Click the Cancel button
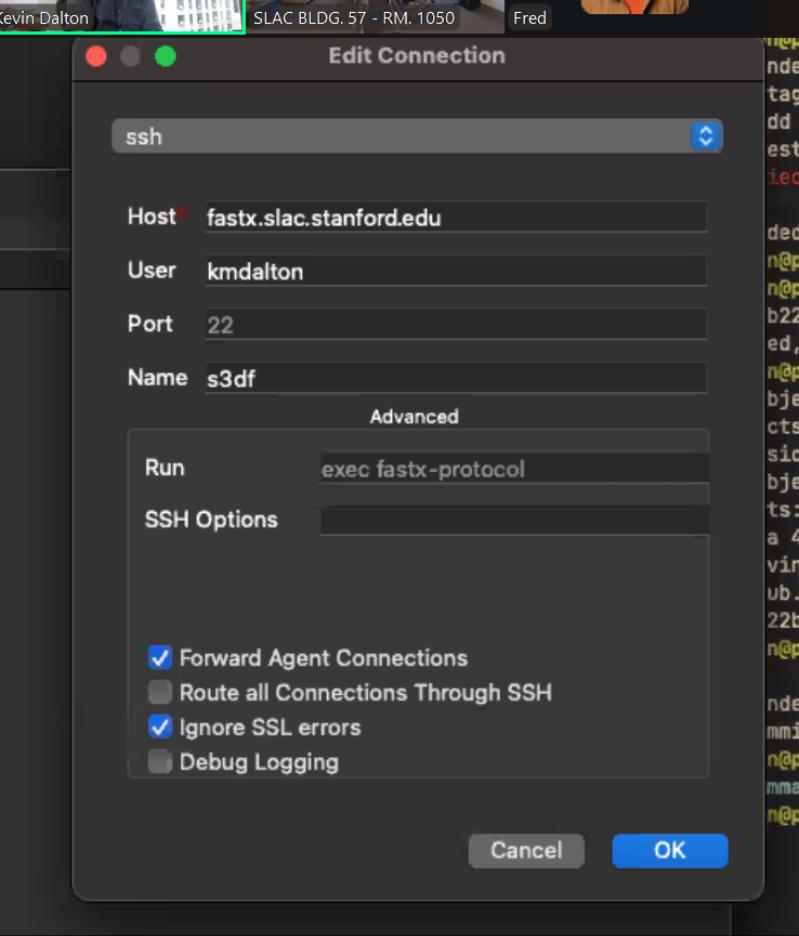799x936 pixels. tap(526, 851)
